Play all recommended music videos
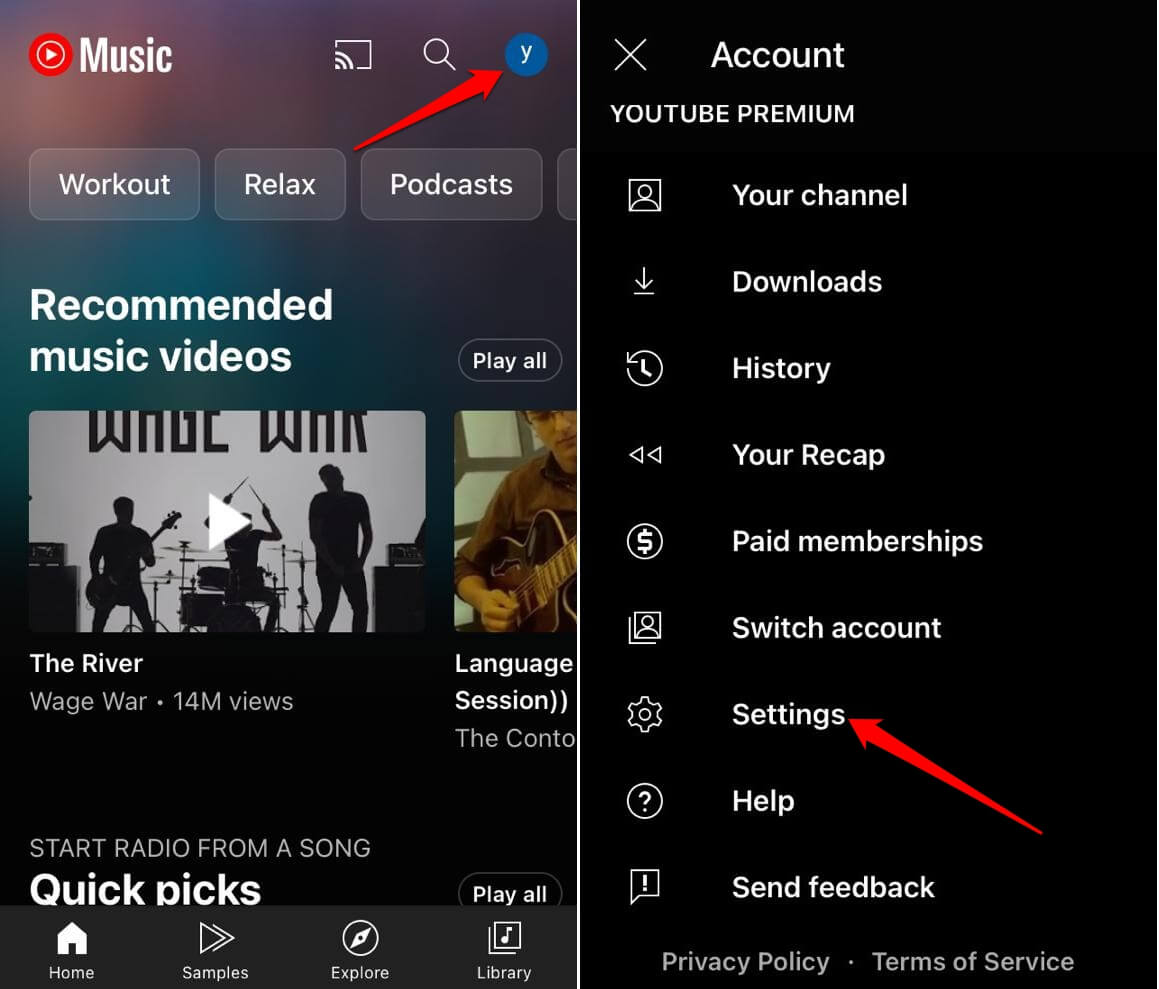This screenshot has height=989, width=1159. click(509, 361)
